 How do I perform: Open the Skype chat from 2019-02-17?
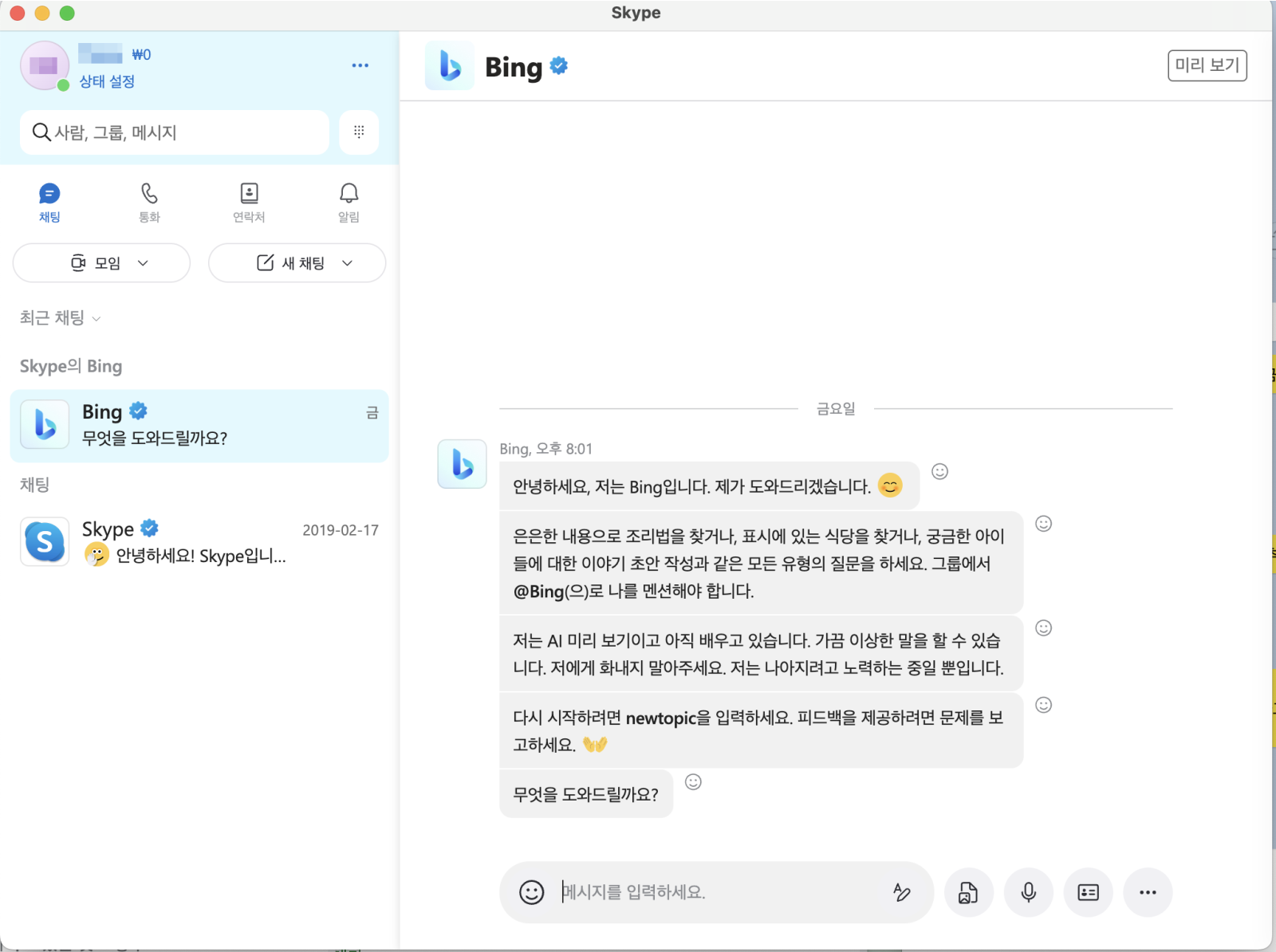tap(199, 542)
